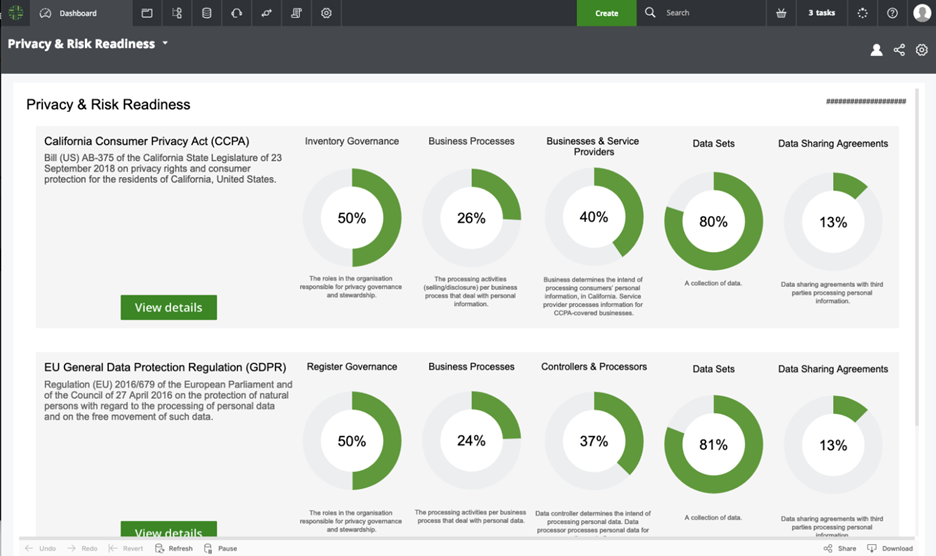936x556 pixels.
Task: Open the browse folder icon in top bar
Action: (x=147, y=13)
